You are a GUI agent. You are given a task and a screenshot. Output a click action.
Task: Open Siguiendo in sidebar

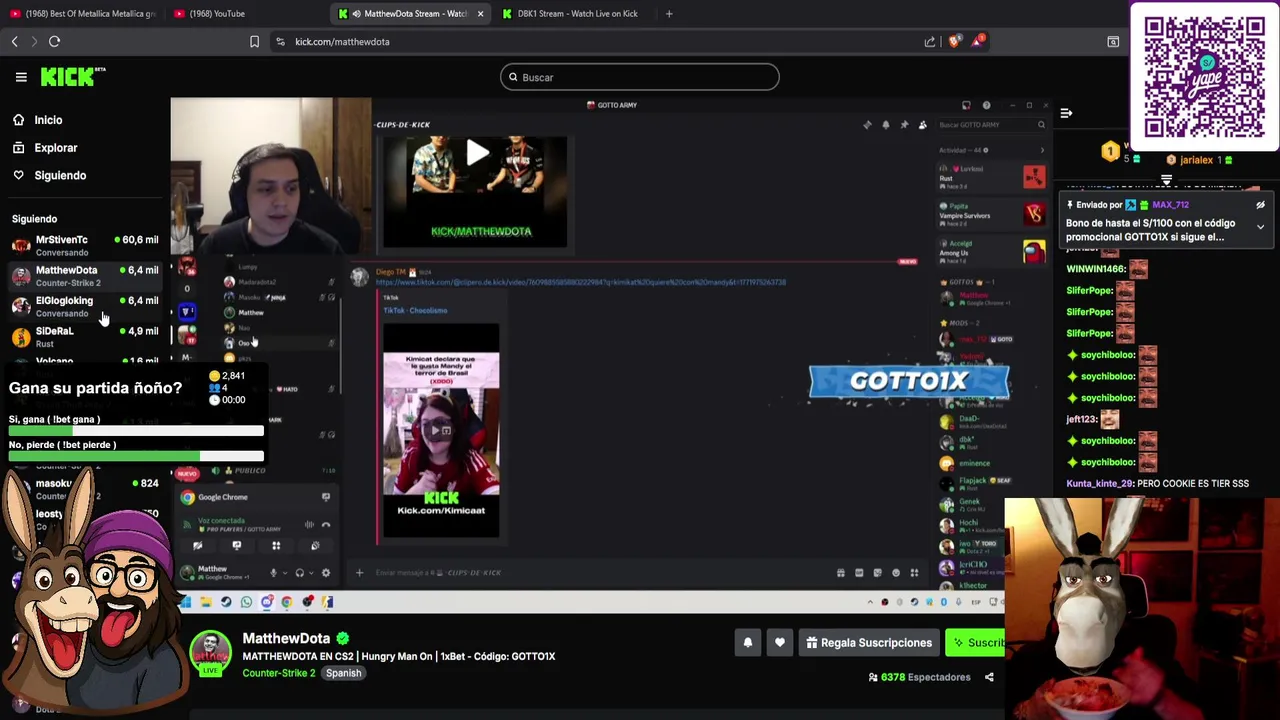pyautogui.click(x=60, y=175)
